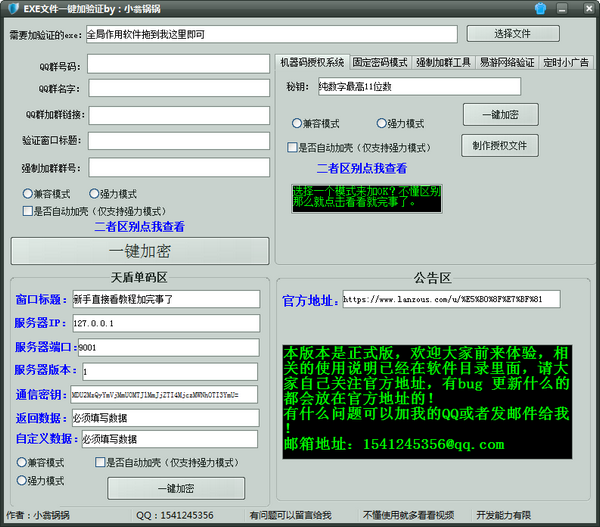The width and height of the screenshot is (600, 527).
Task: Click the large 一键加密 button
Action: click(140, 251)
